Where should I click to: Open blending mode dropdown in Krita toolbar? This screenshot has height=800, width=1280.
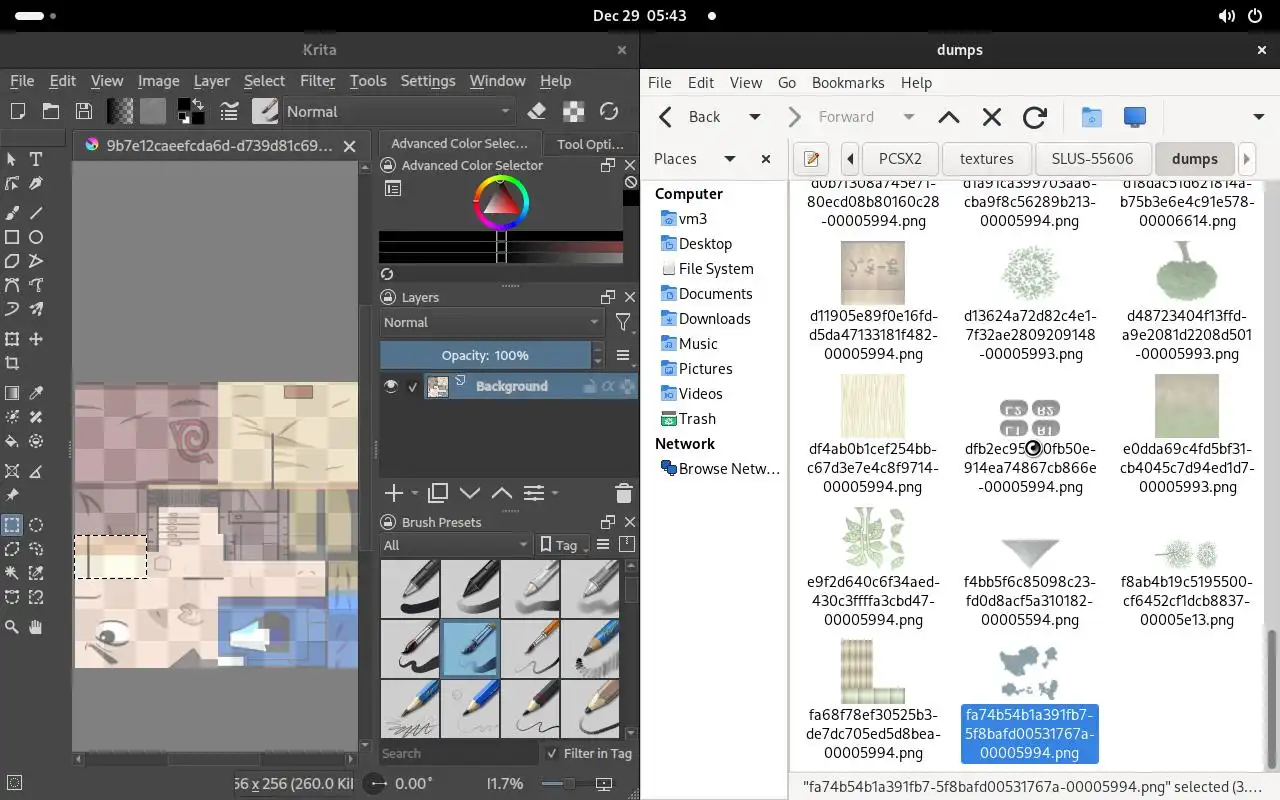pos(399,112)
